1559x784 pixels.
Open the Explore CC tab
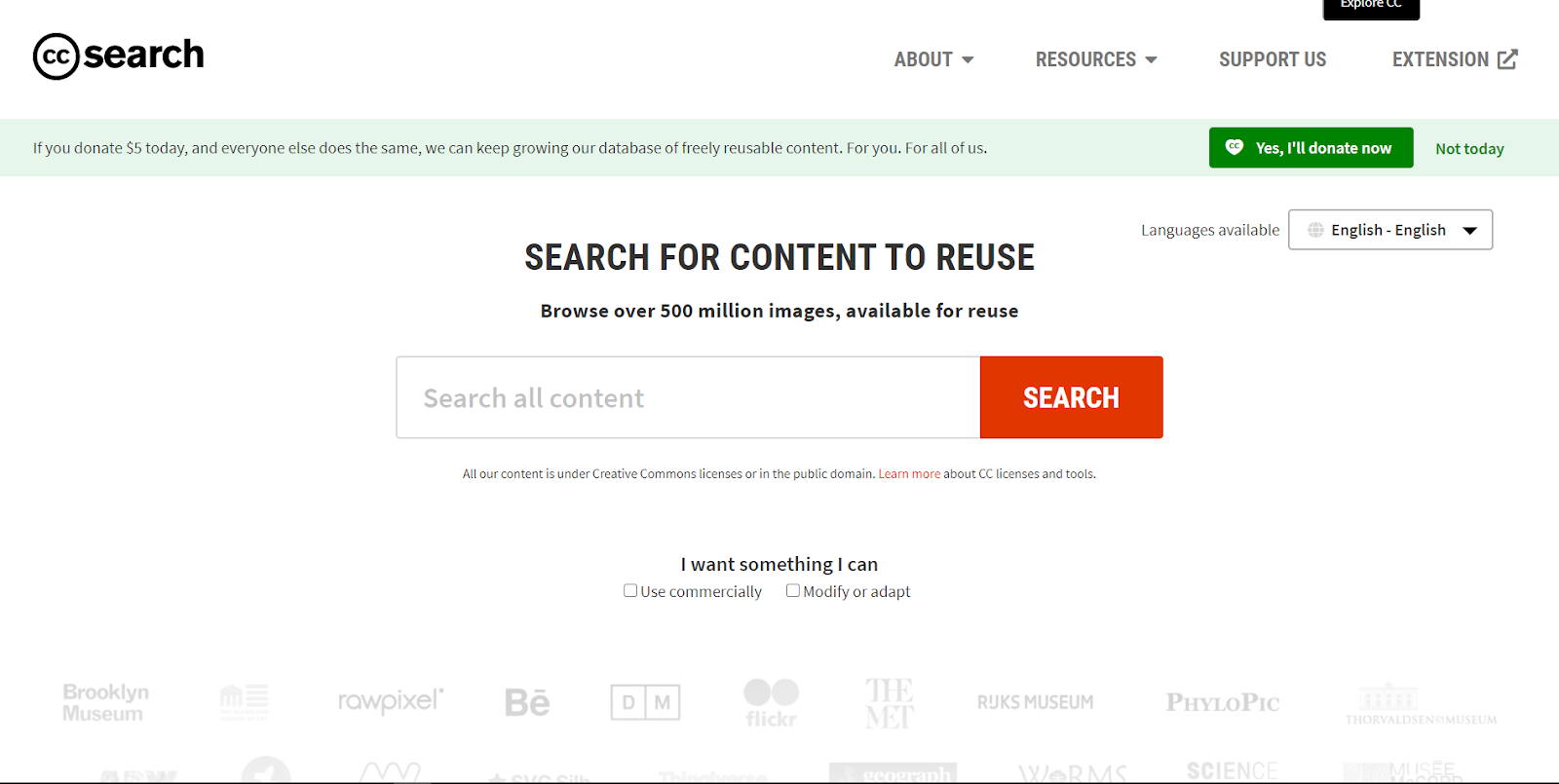click(1371, 6)
